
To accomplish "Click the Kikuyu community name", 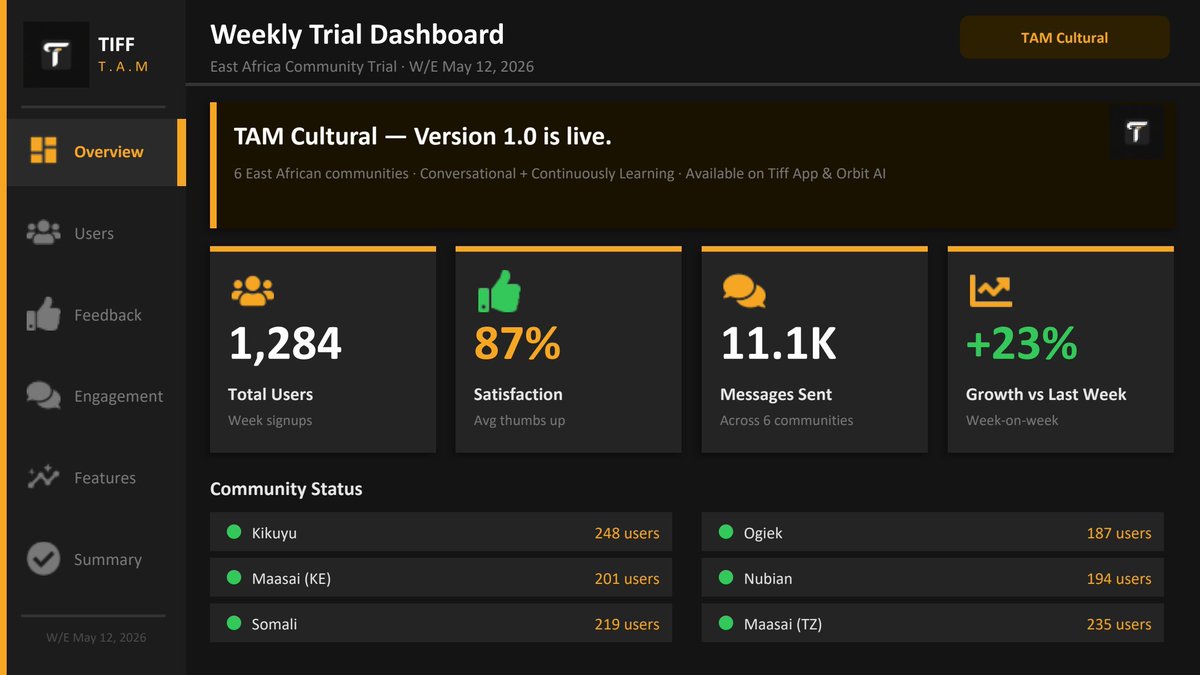I will coord(274,533).
